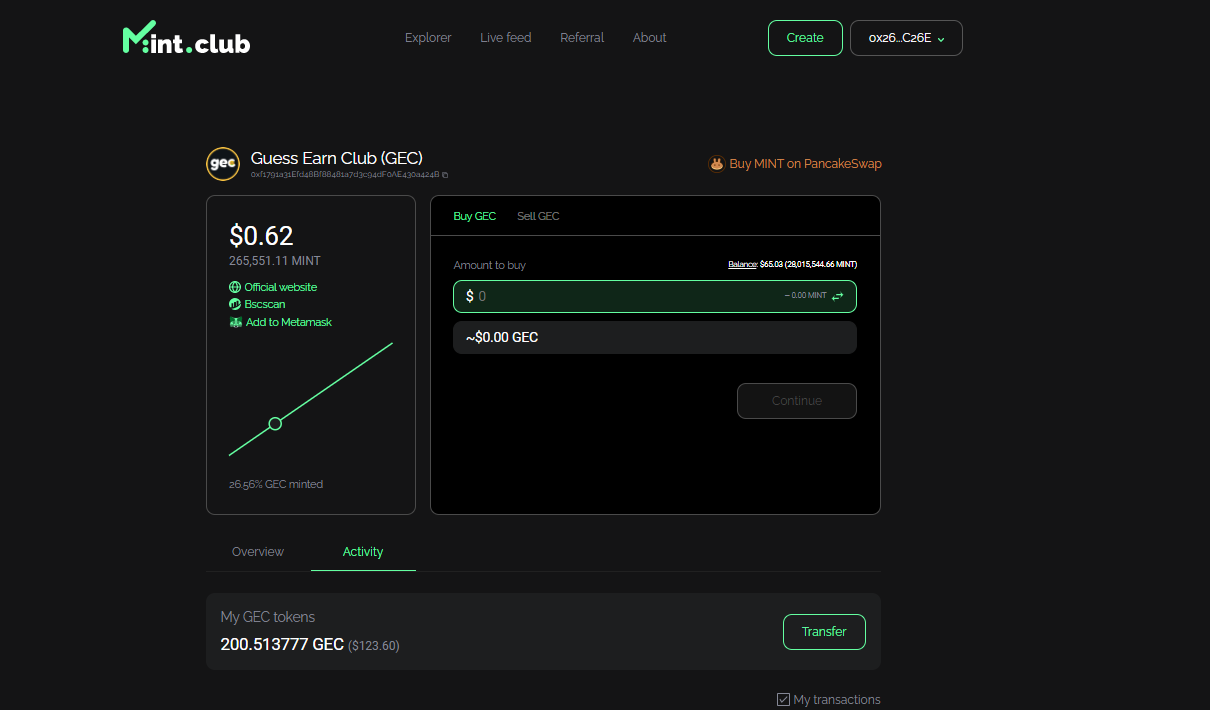Click the contract address text under title
Image resolution: width=1210 pixels, height=710 pixels.
point(345,175)
